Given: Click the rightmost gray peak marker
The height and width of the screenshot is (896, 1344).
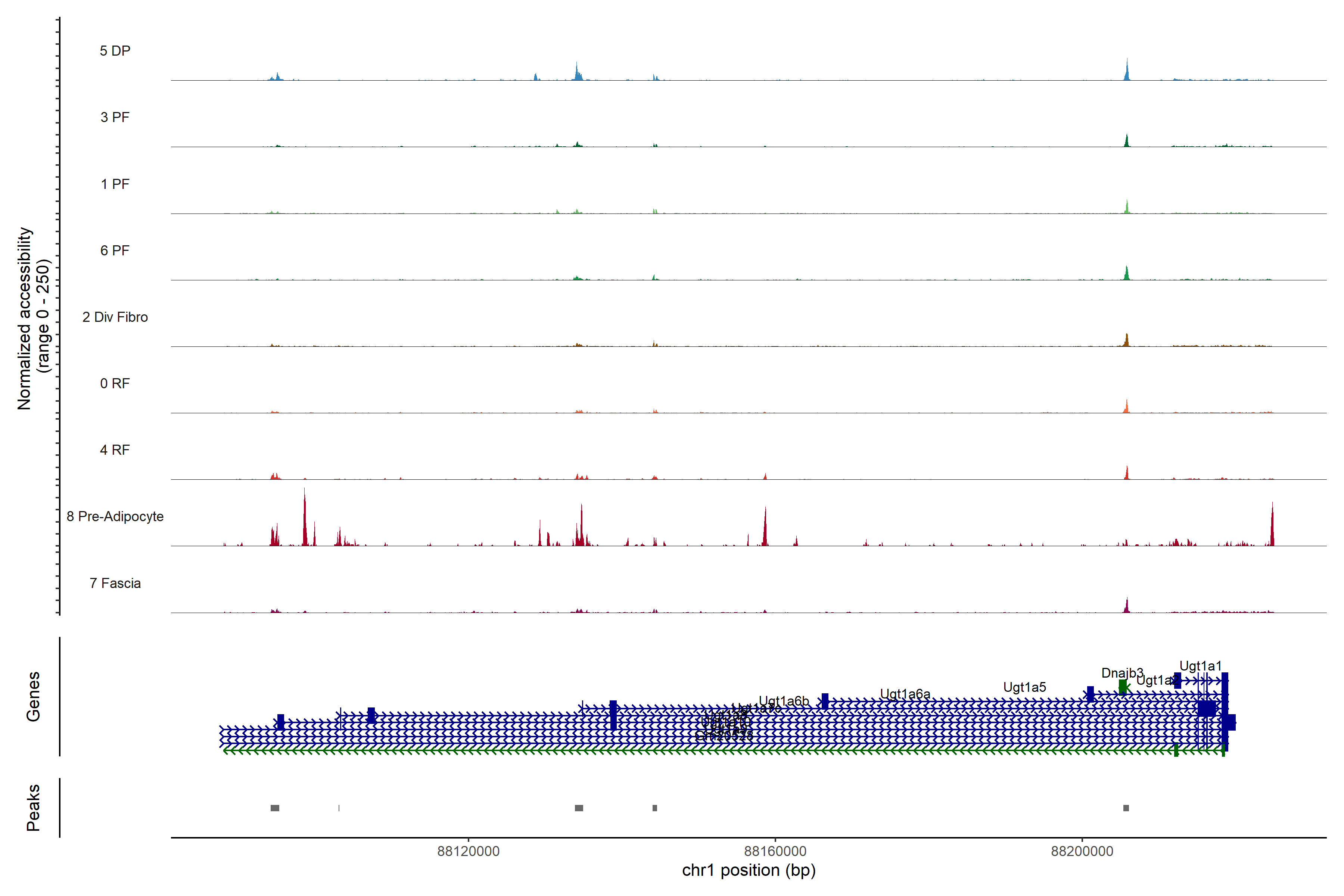Looking at the screenshot, I should click(1126, 808).
